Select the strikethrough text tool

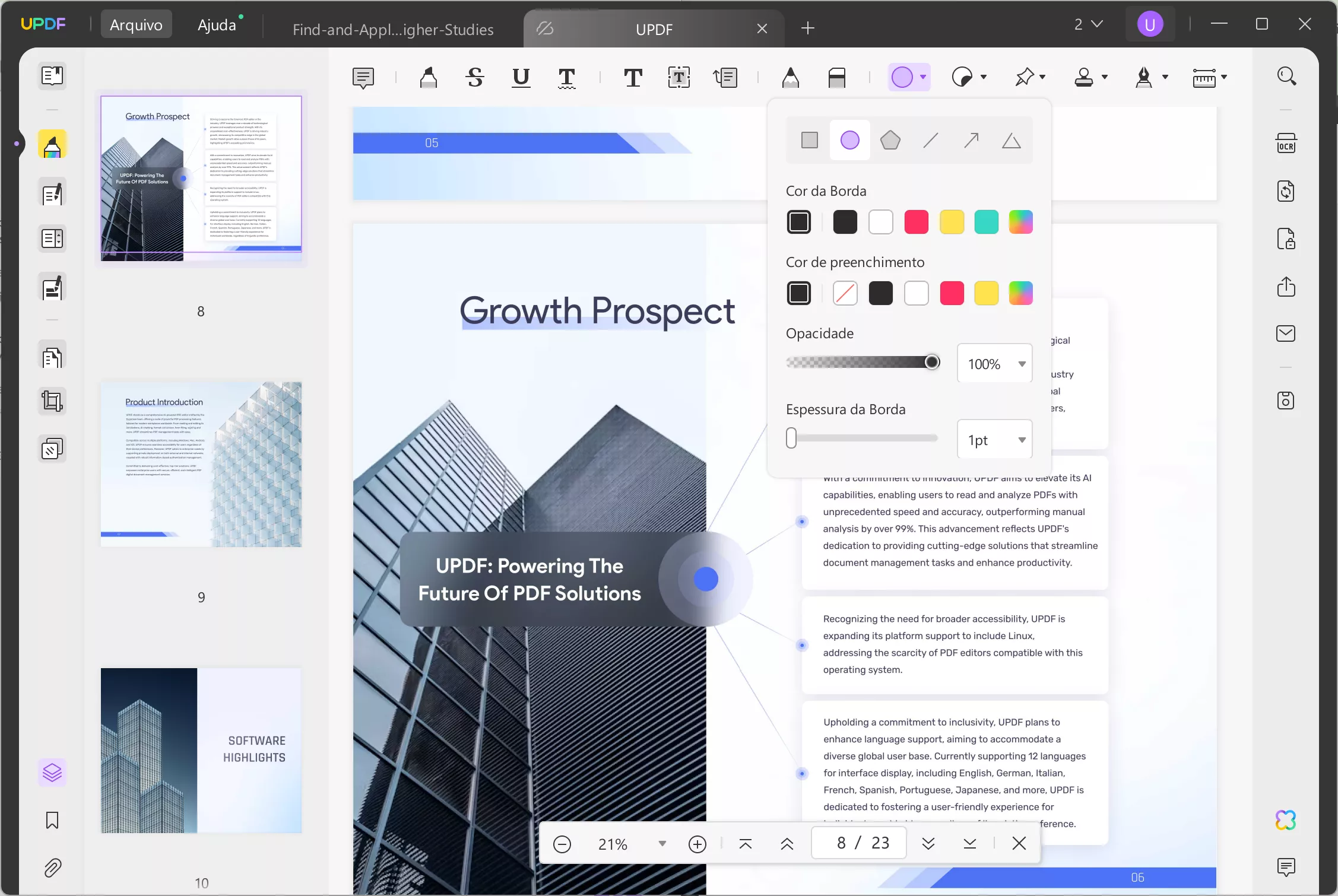coord(474,78)
